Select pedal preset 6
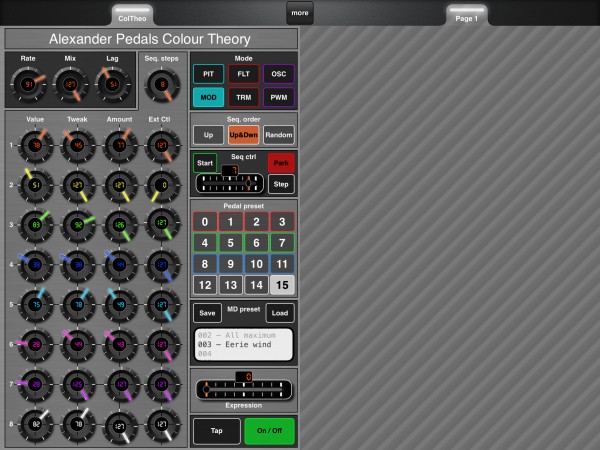 point(256,243)
